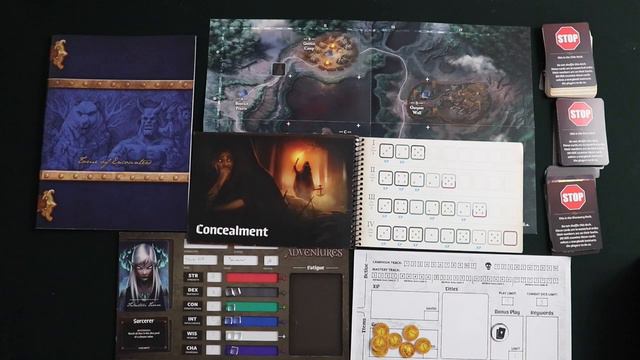Click the CHA attribute label

[x=193, y=349]
